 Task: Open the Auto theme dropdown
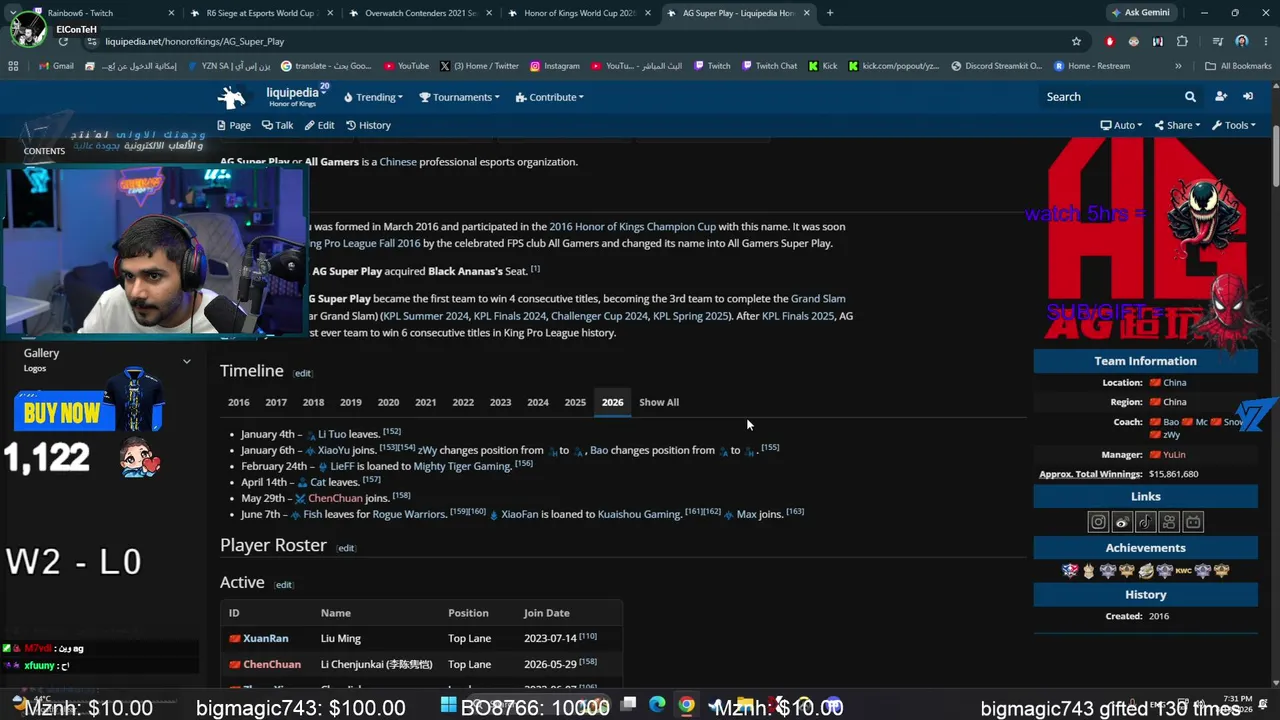click(x=1122, y=125)
